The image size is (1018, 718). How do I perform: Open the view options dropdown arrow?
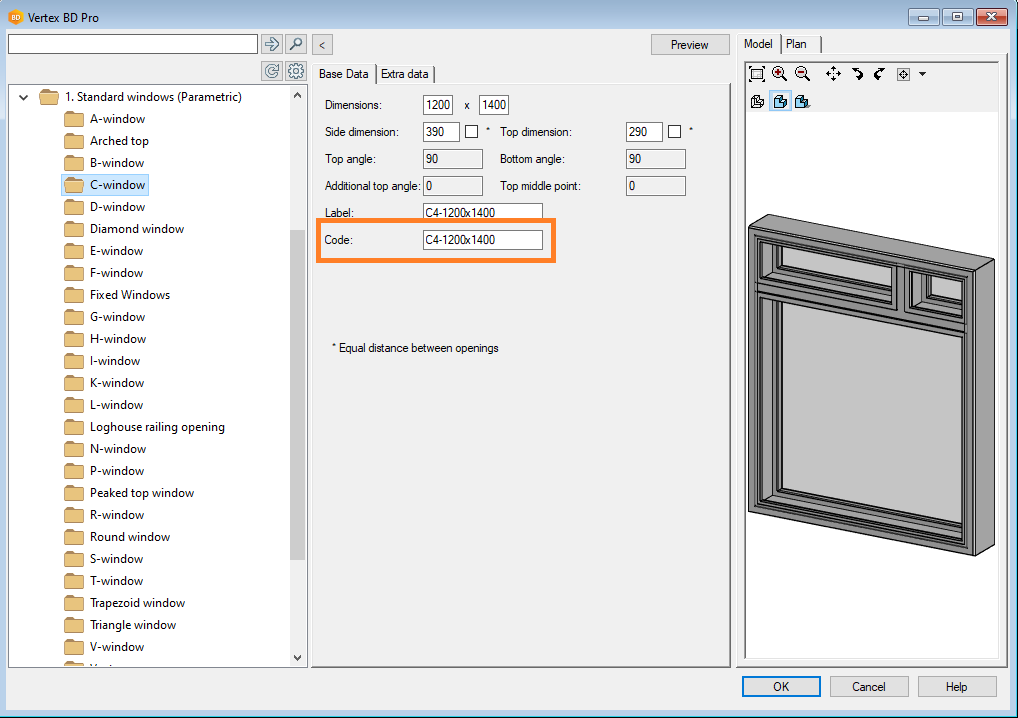922,74
